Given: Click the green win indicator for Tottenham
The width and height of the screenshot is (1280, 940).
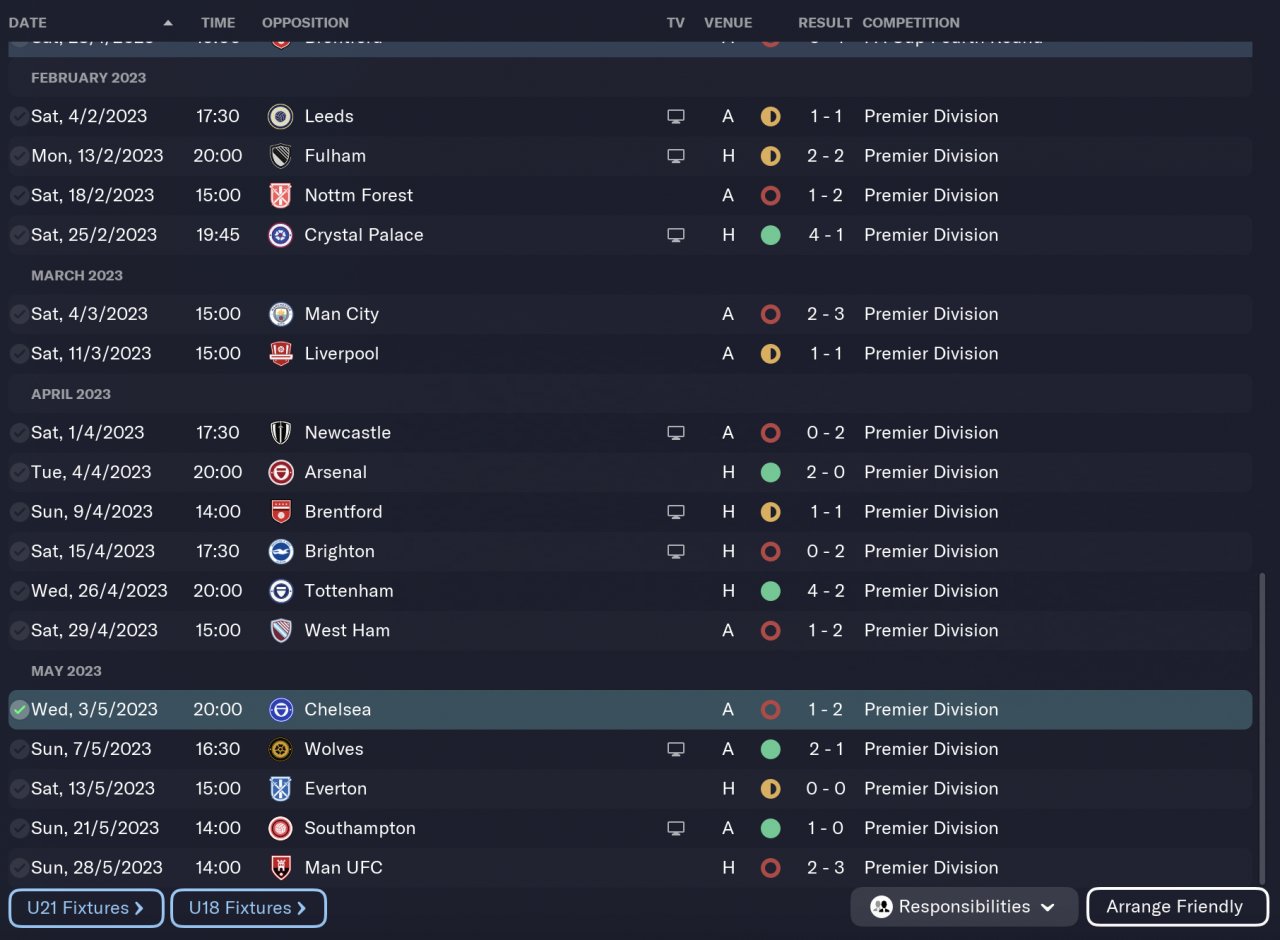Looking at the screenshot, I should pyautogui.click(x=770, y=591).
